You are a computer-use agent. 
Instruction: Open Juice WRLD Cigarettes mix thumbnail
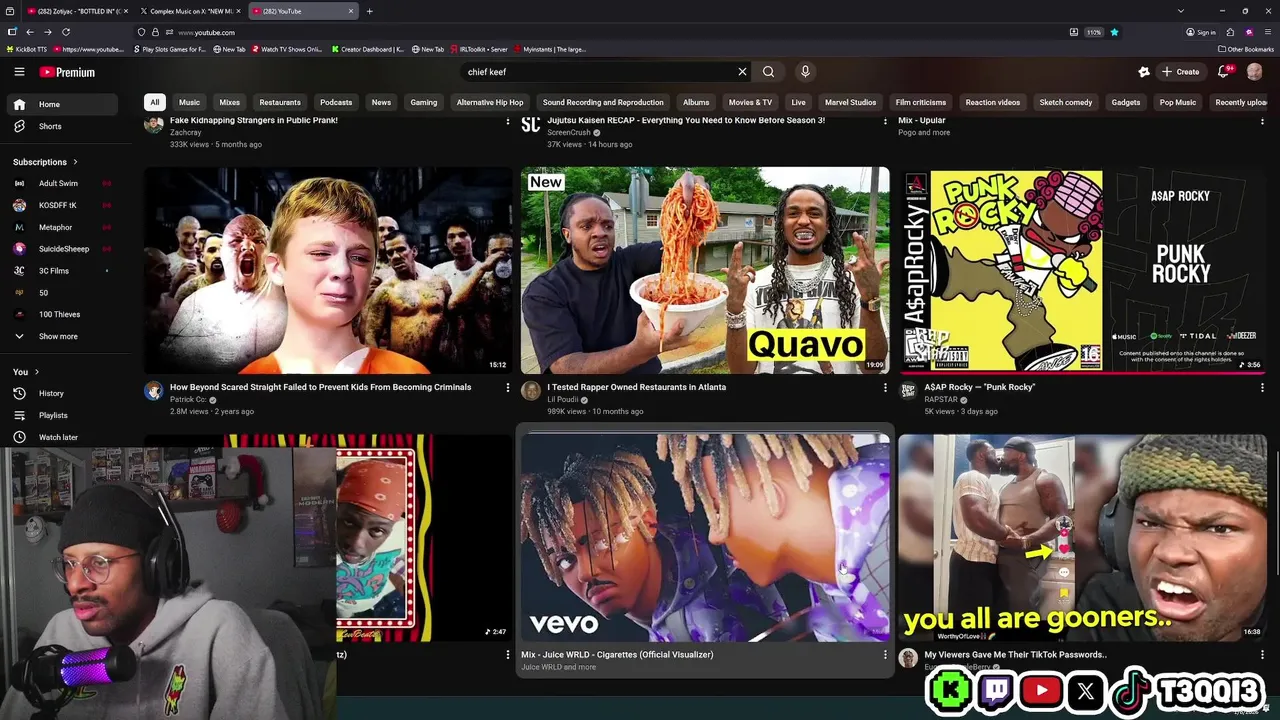[x=705, y=538]
